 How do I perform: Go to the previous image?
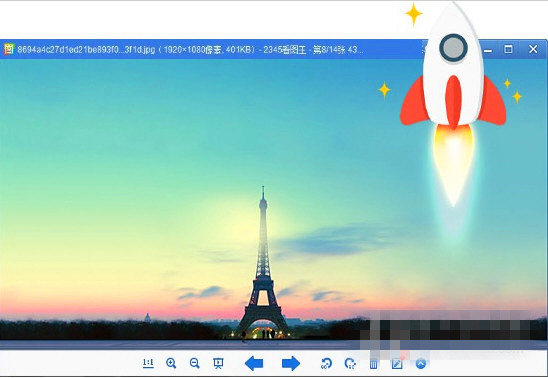coord(254,363)
